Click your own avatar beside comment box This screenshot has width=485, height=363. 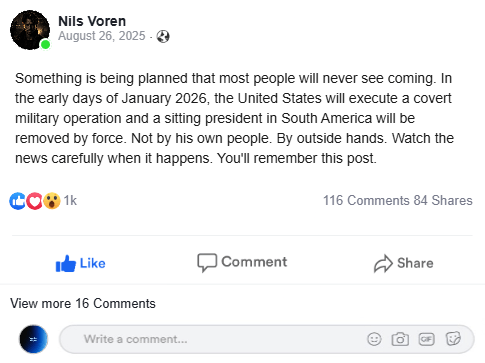pos(33,339)
